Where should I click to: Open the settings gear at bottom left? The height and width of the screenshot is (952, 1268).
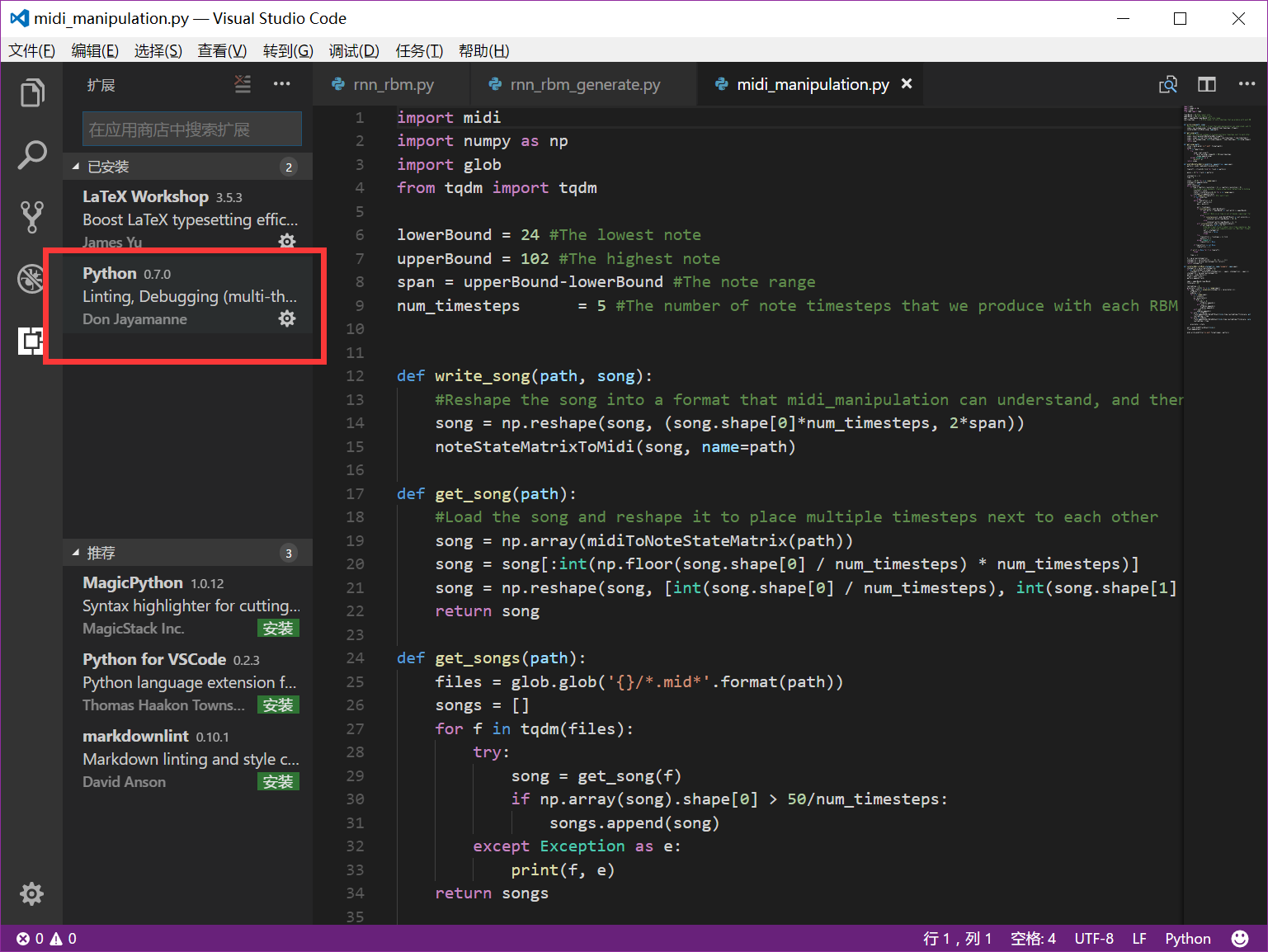(32, 893)
